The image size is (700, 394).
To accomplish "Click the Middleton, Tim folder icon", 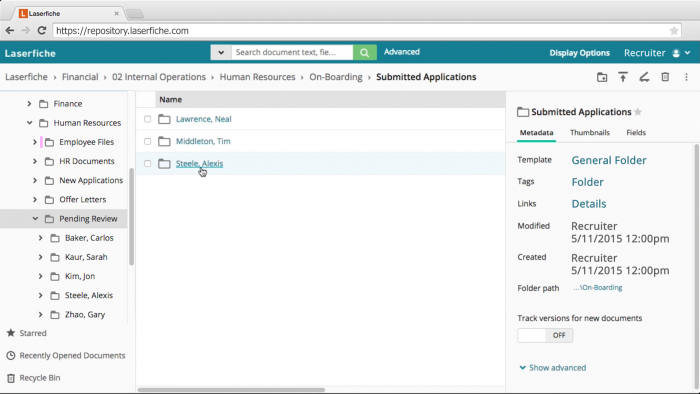I will click(x=164, y=141).
